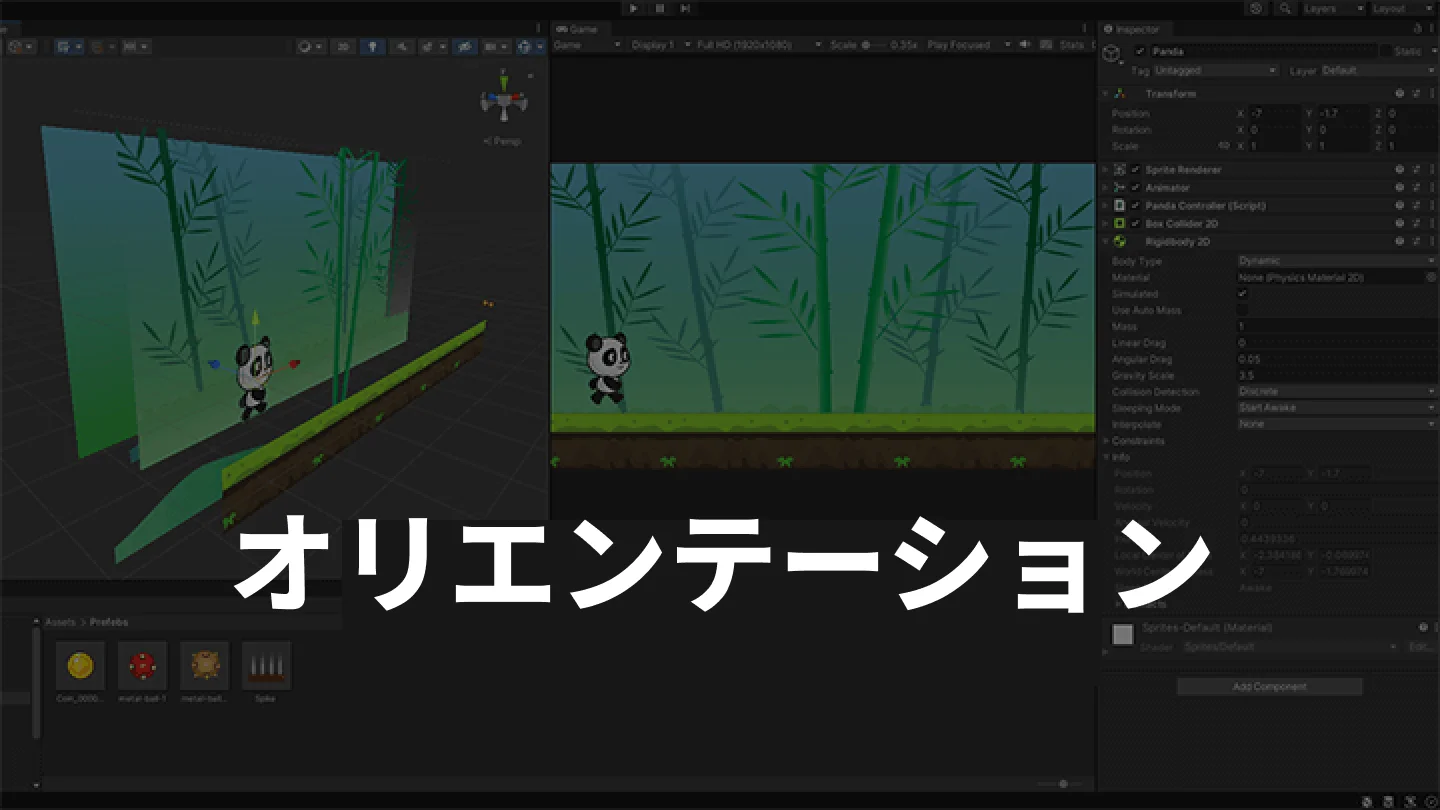
Task: Start Play mode with the Play button
Action: pyautogui.click(x=634, y=8)
